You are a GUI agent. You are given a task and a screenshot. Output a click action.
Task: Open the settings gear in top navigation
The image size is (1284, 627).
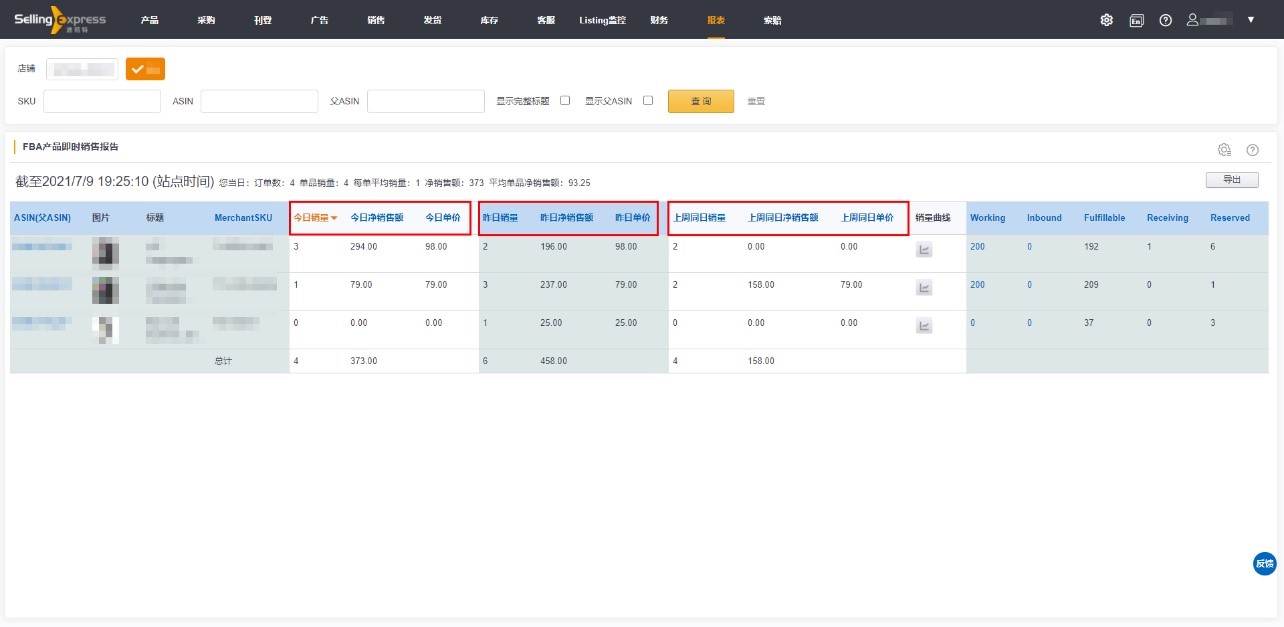pos(1106,20)
